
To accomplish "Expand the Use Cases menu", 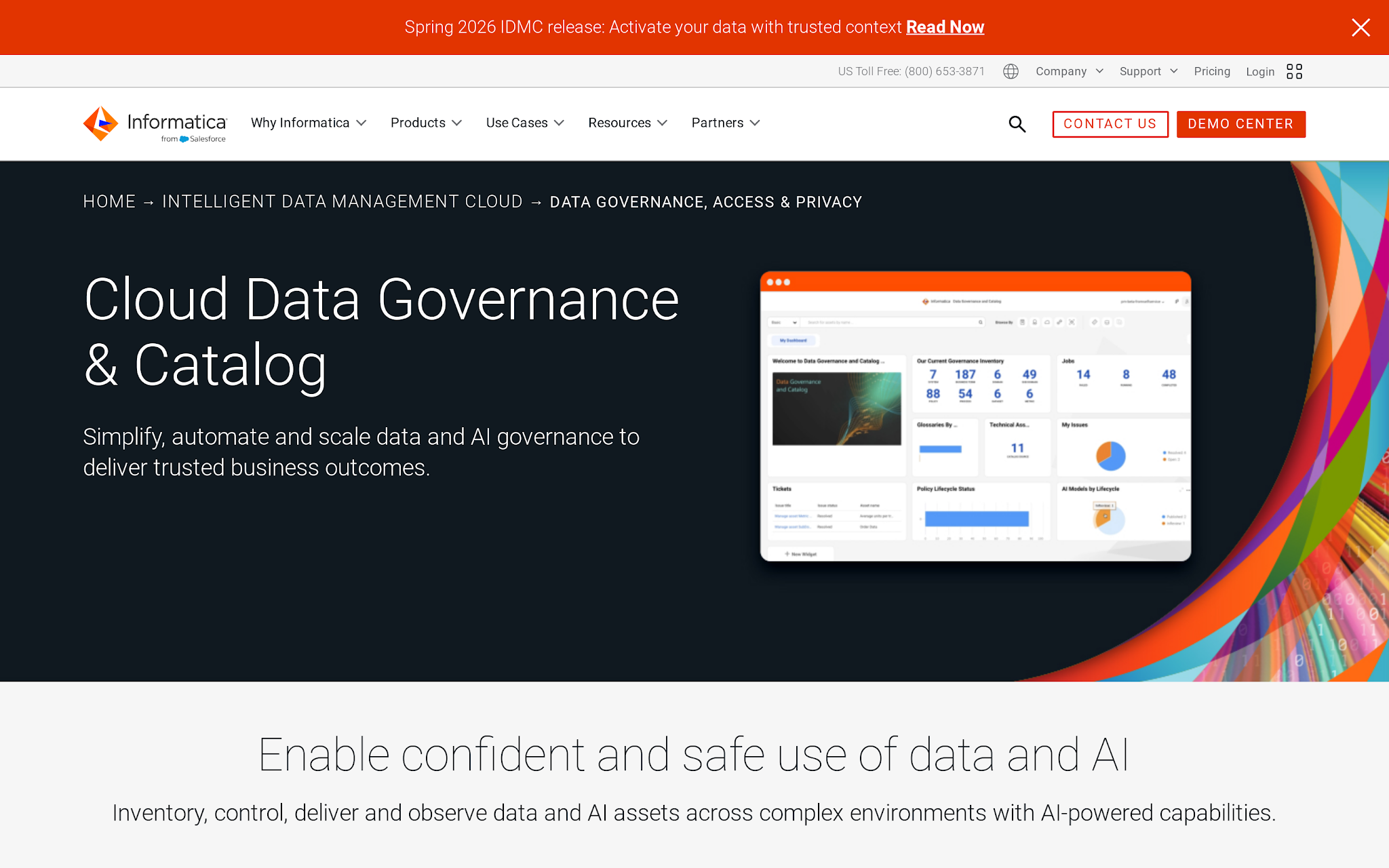I will (x=525, y=123).
